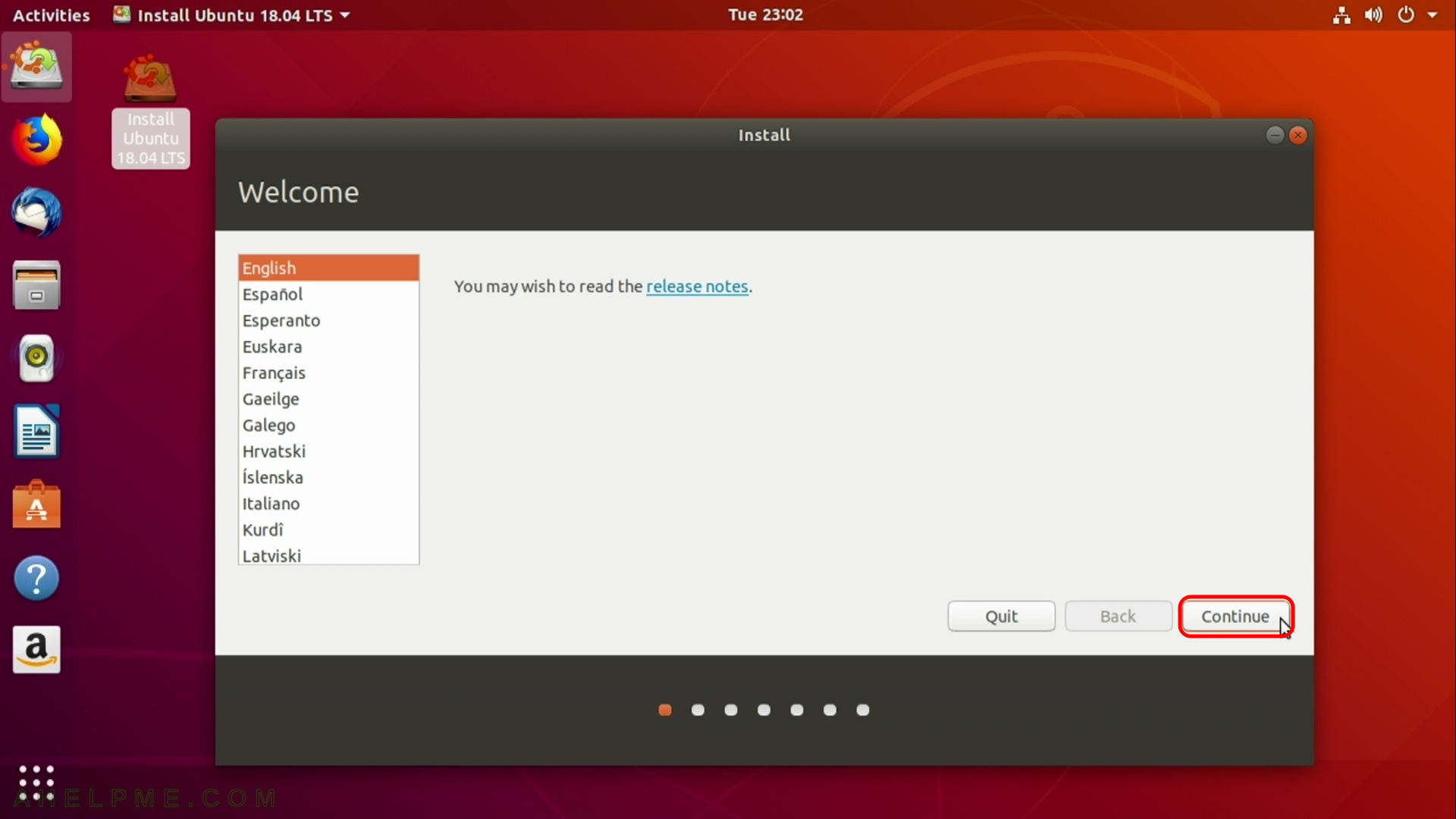Select Latviski language
1456x819 pixels.
328,555
